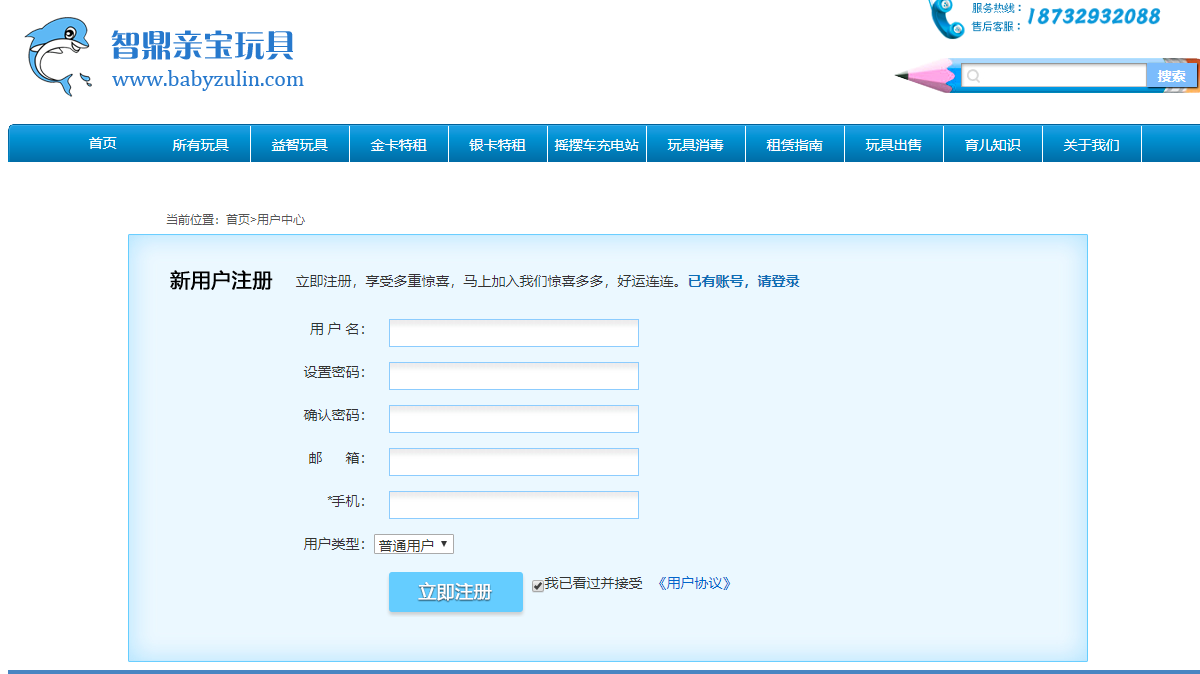
Task: Open the 用户类型 dropdown (普通用户)
Action: coord(414,545)
